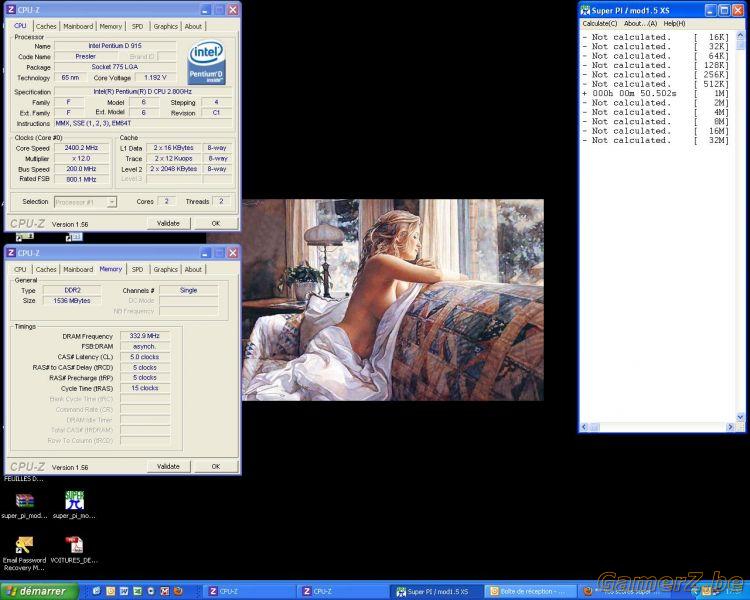Click the red M icon in quick launch
This screenshot has height=600, width=750.
165,591
